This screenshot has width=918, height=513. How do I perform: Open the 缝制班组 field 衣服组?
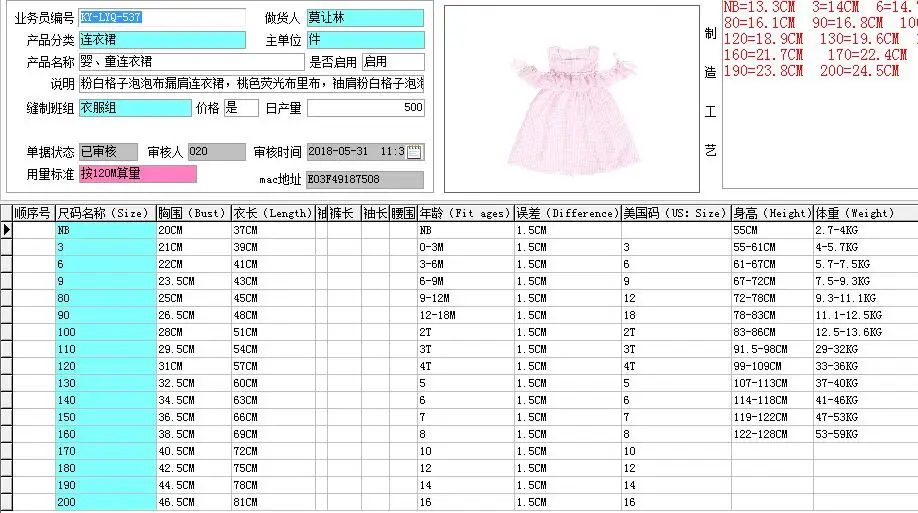pos(135,108)
